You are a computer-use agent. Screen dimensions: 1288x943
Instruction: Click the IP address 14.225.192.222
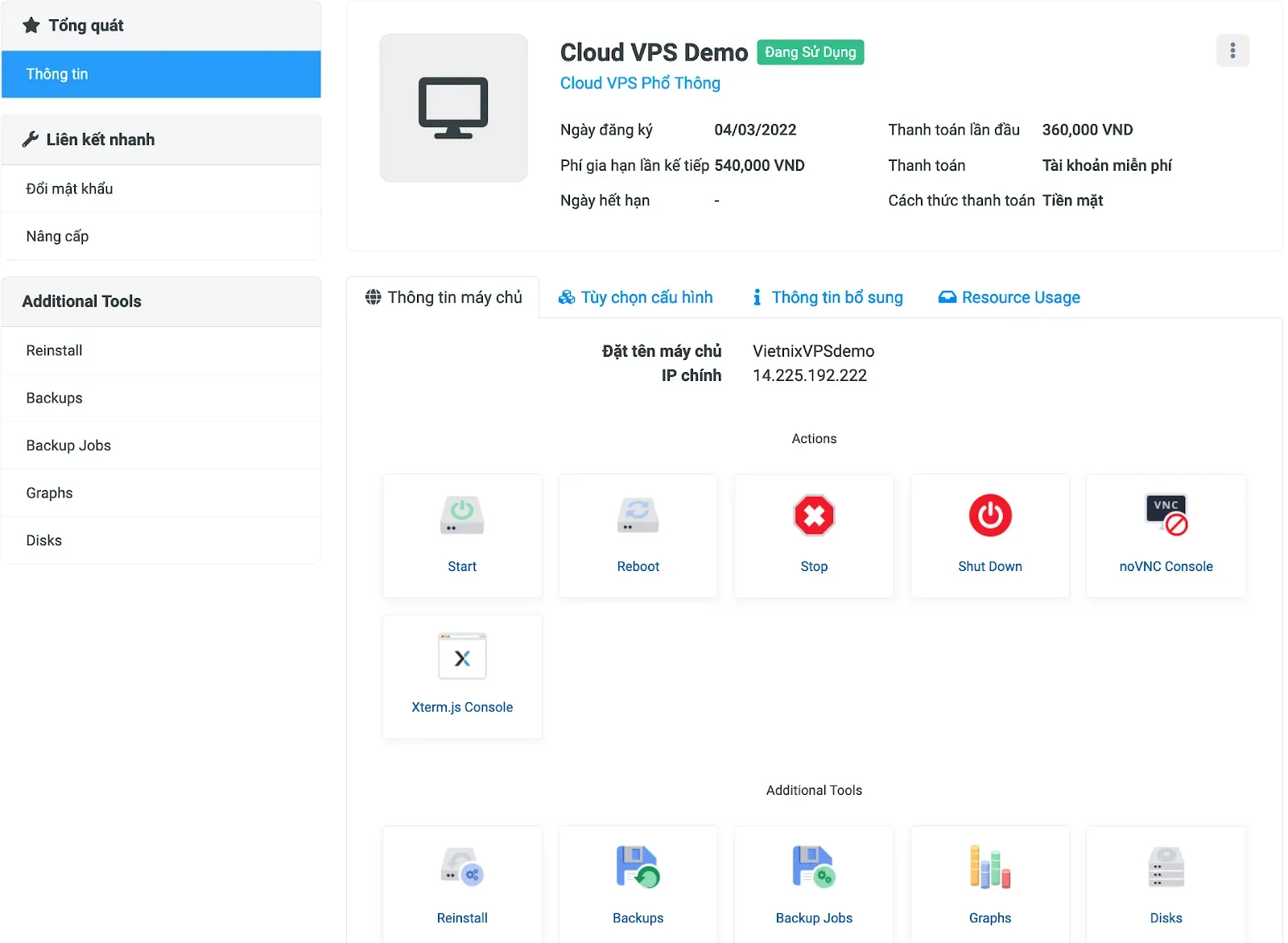click(x=810, y=375)
